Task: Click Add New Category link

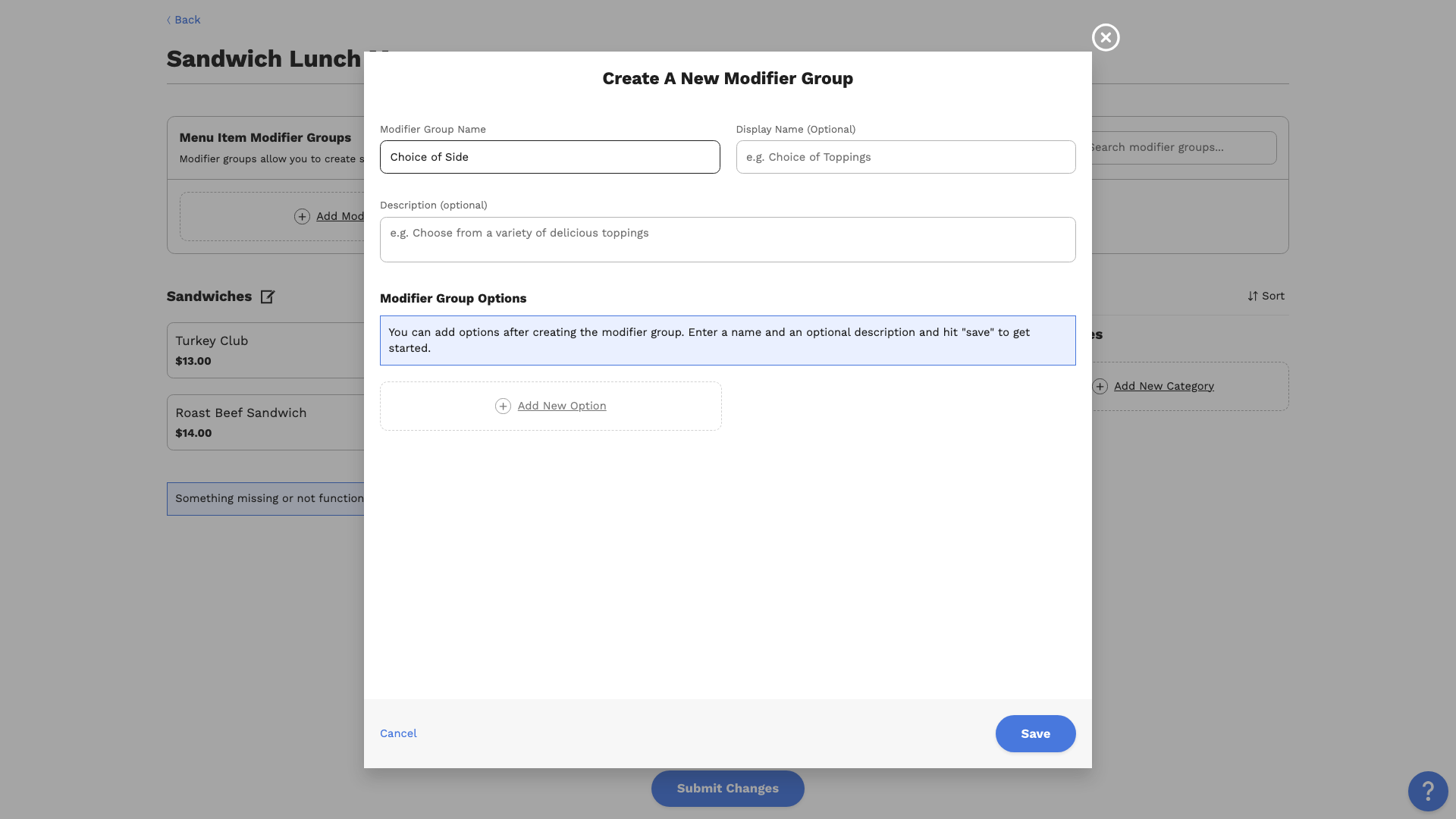Action: pyautogui.click(x=1164, y=386)
